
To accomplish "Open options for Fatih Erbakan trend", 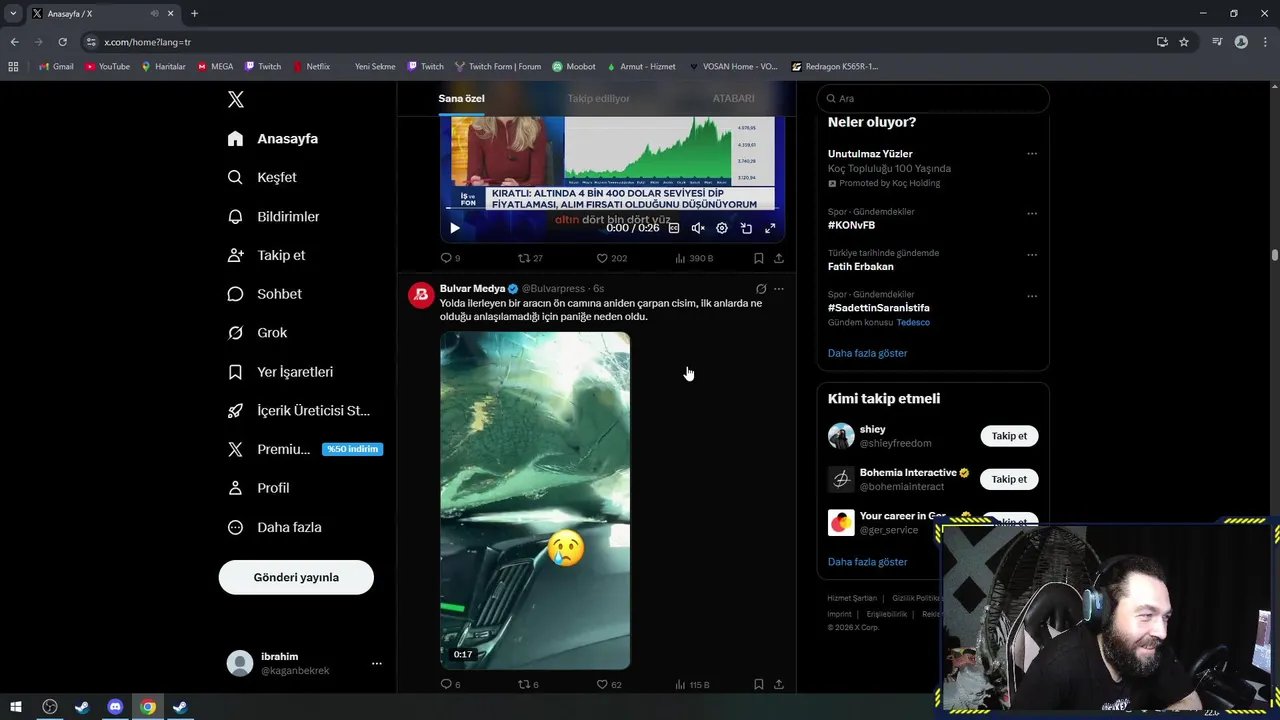I will coord(1032,255).
